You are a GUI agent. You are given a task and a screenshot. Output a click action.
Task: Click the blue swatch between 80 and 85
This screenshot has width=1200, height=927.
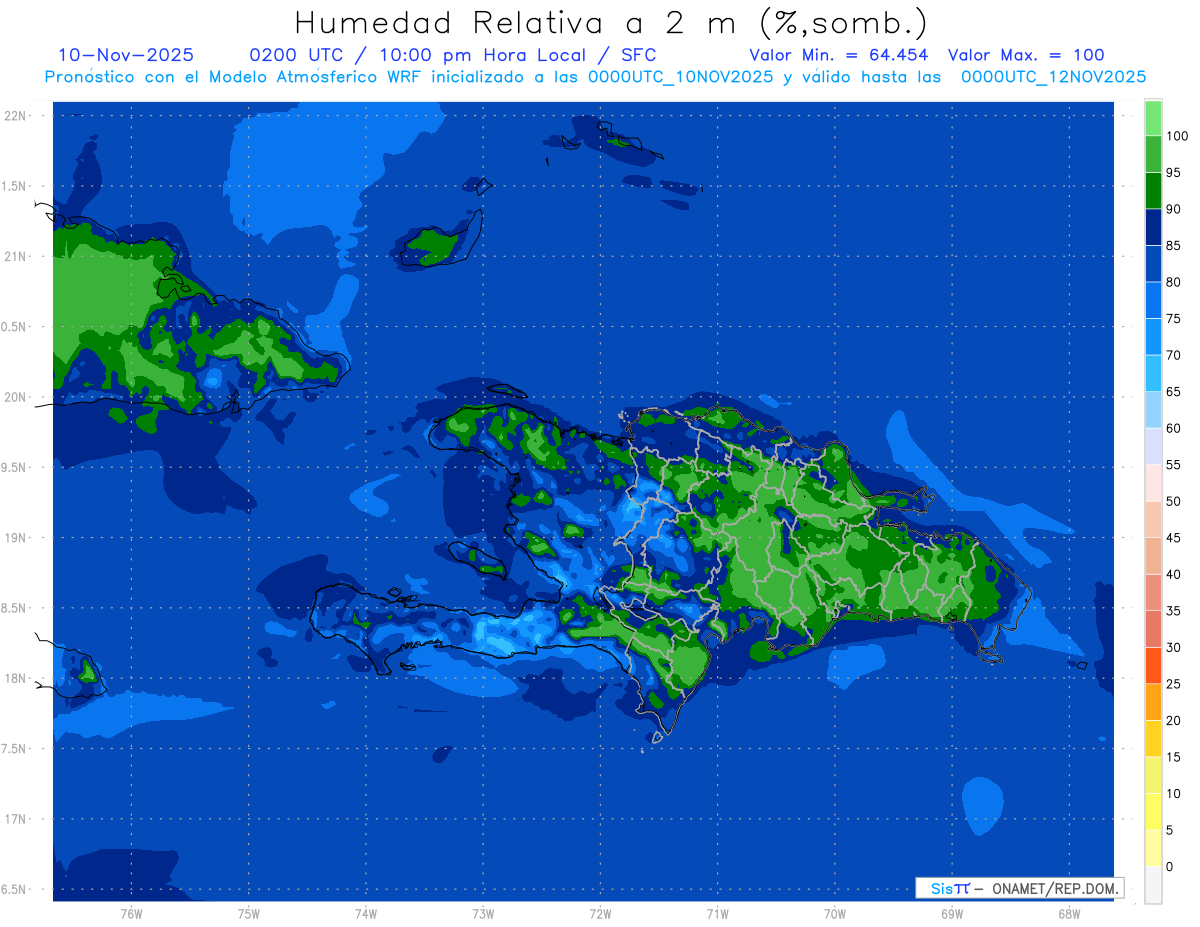point(1153,263)
